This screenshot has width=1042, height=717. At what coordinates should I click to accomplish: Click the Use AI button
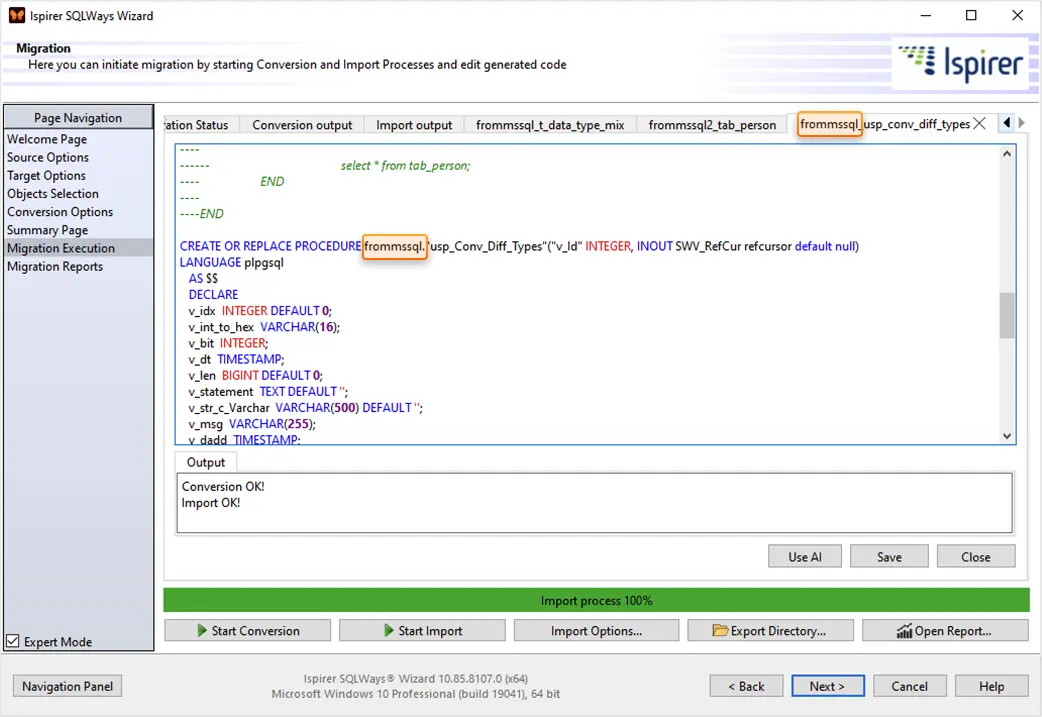point(805,557)
